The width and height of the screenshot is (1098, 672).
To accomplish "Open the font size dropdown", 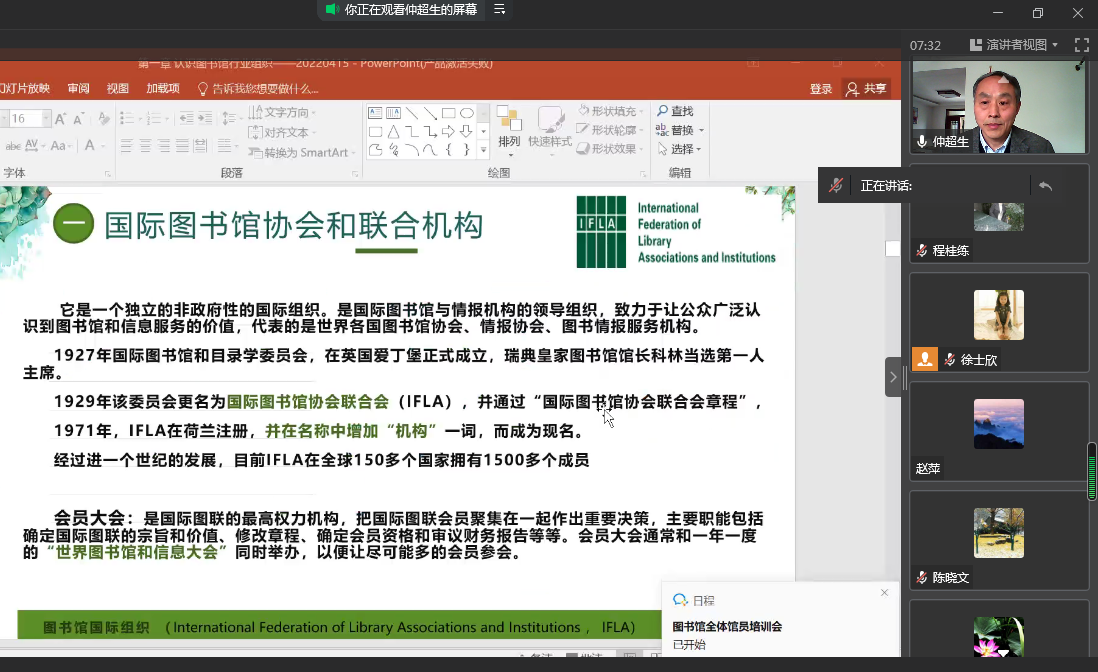I will click(x=46, y=119).
